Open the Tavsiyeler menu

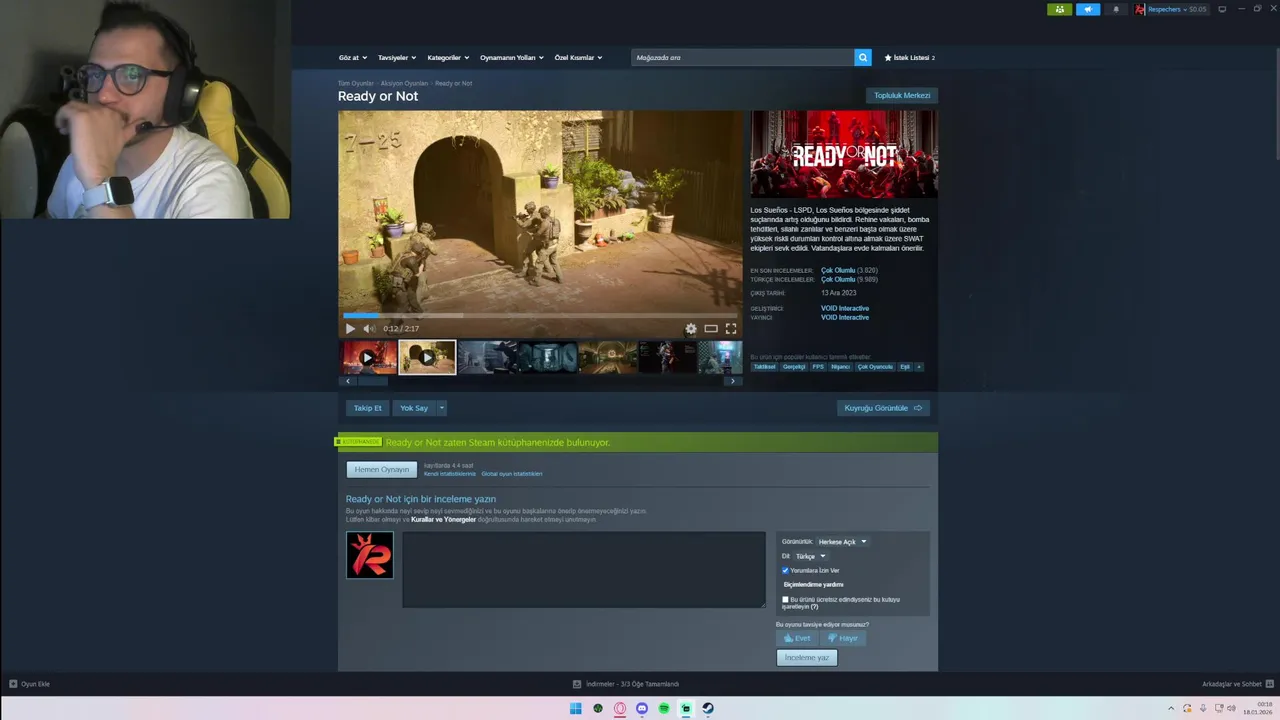pyautogui.click(x=397, y=58)
